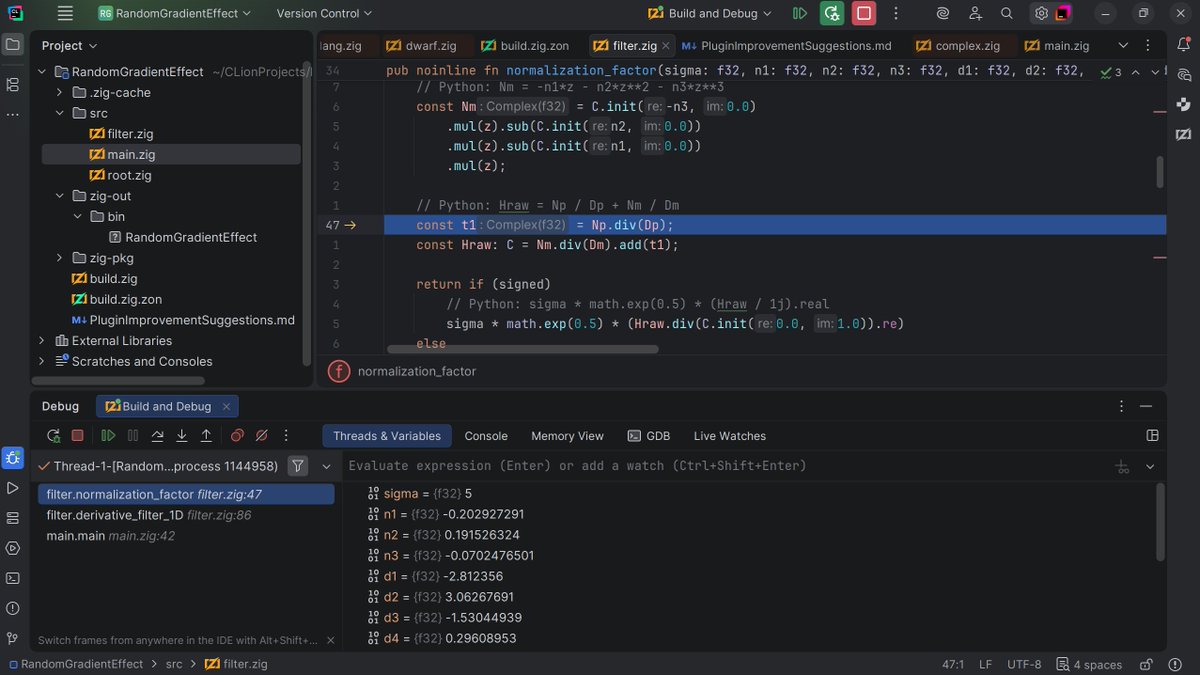
Task: Open the JetBrains Toolbox icon beside the settings gear
Action: [x=1063, y=13]
